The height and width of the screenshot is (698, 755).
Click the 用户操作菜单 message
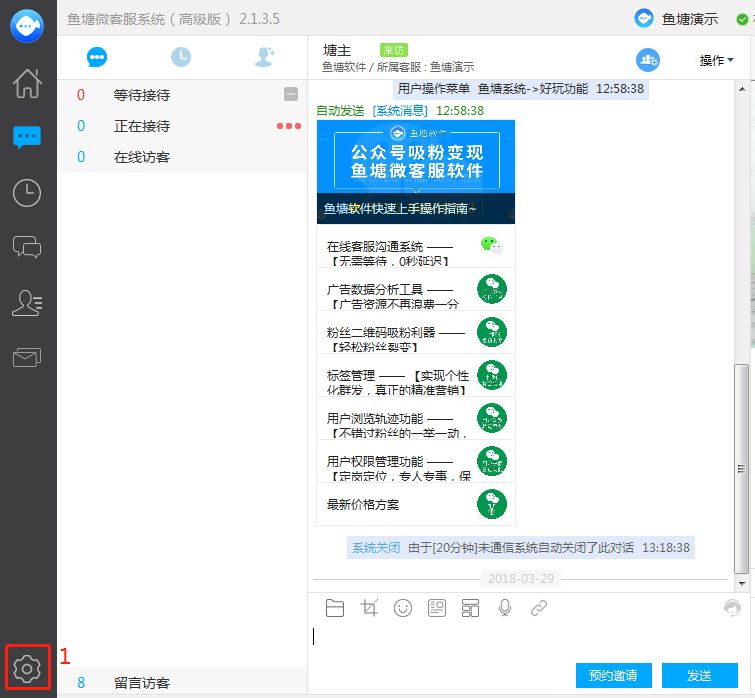point(521,89)
